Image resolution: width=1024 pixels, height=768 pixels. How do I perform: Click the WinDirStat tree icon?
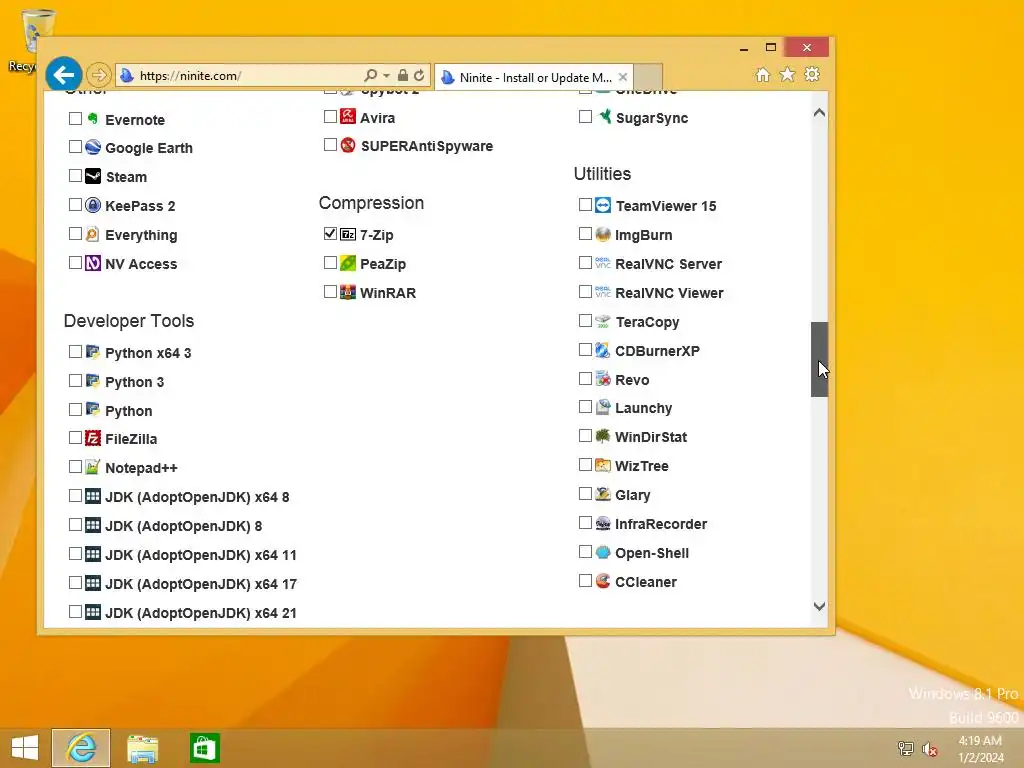pyautogui.click(x=603, y=436)
